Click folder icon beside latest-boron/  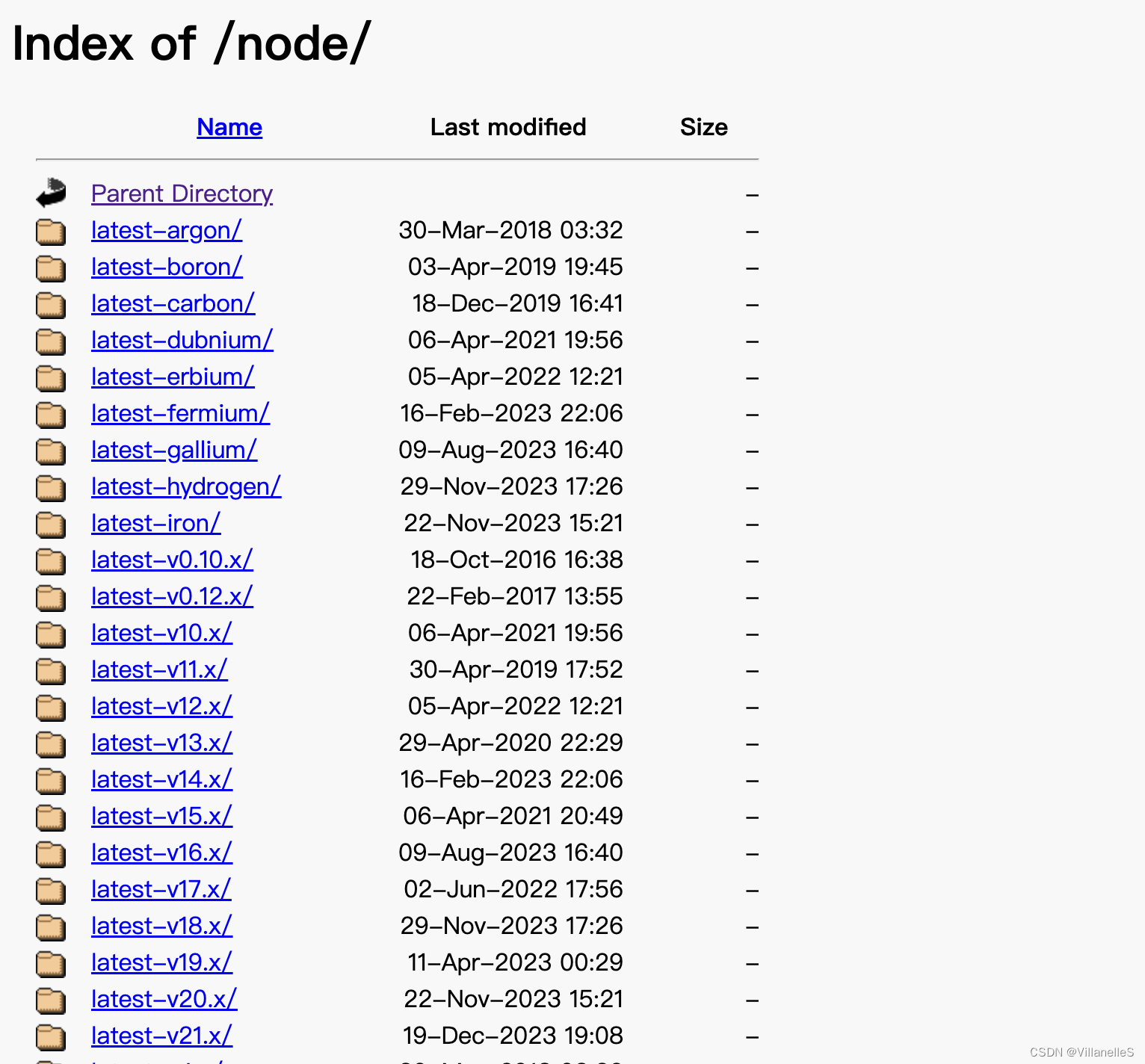(x=51, y=267)
